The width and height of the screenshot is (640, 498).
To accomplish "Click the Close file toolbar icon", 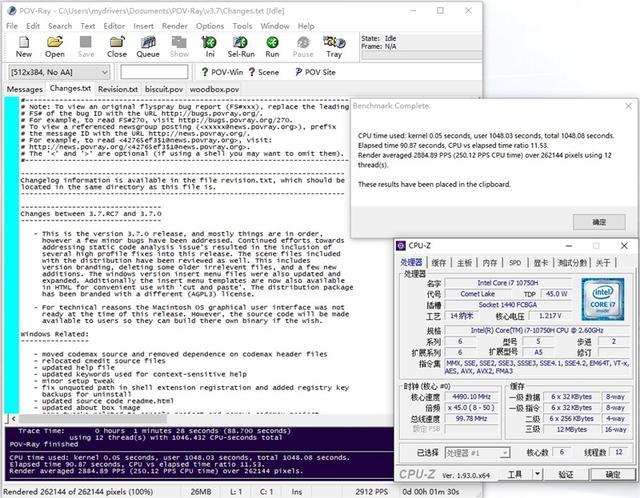I will point(117,45).
